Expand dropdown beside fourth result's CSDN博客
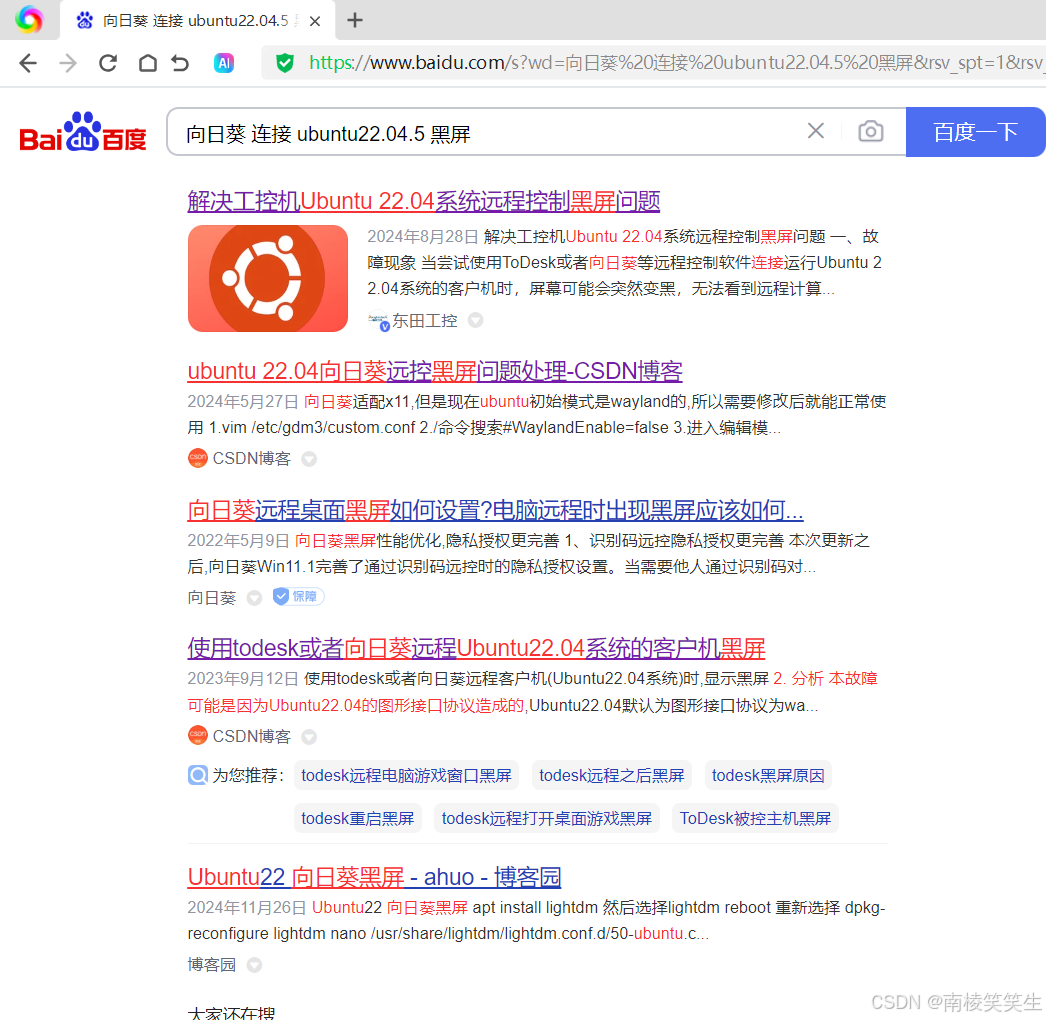 click(309, 736)
